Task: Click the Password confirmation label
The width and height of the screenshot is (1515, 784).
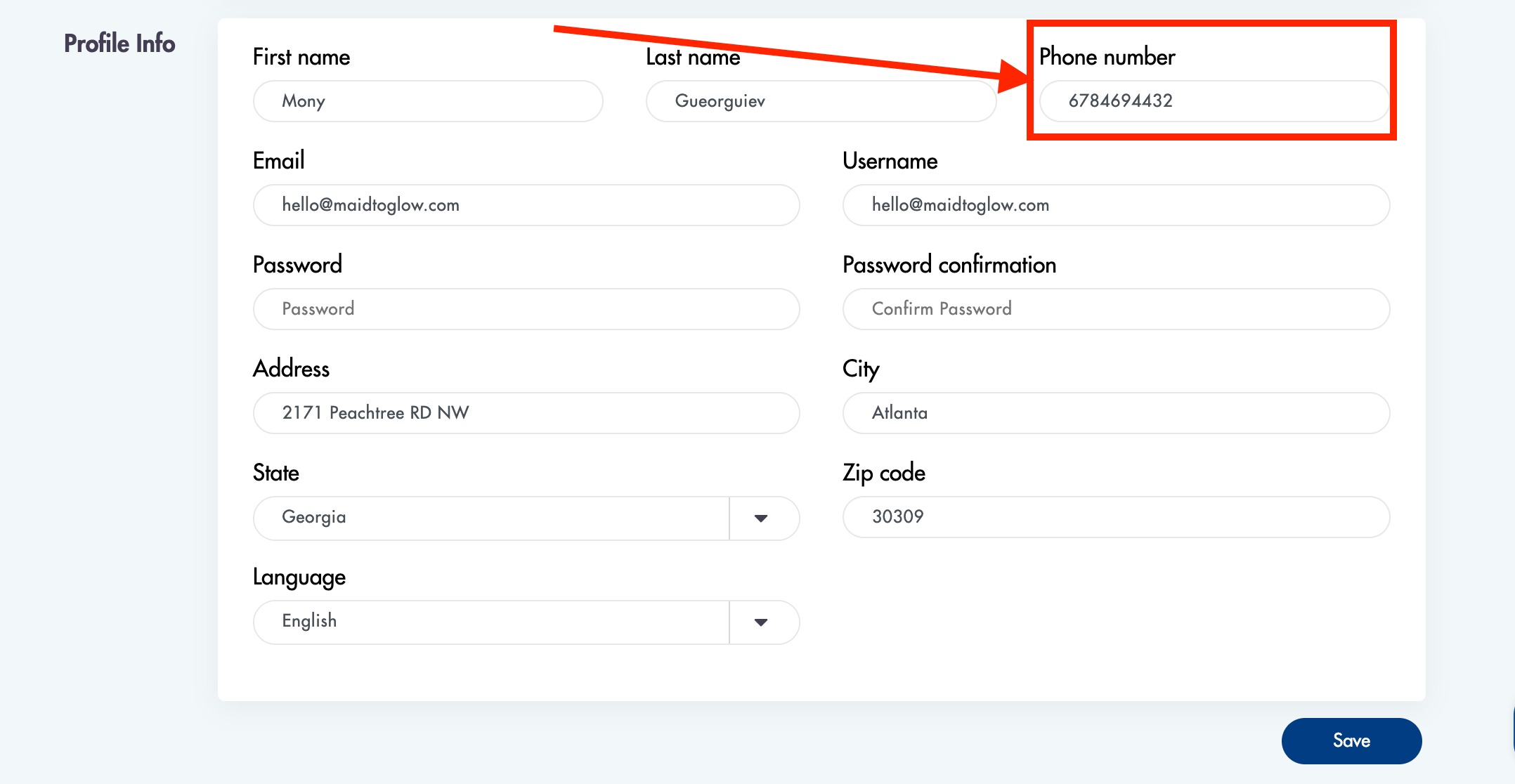Action: [x=949, y=265]
